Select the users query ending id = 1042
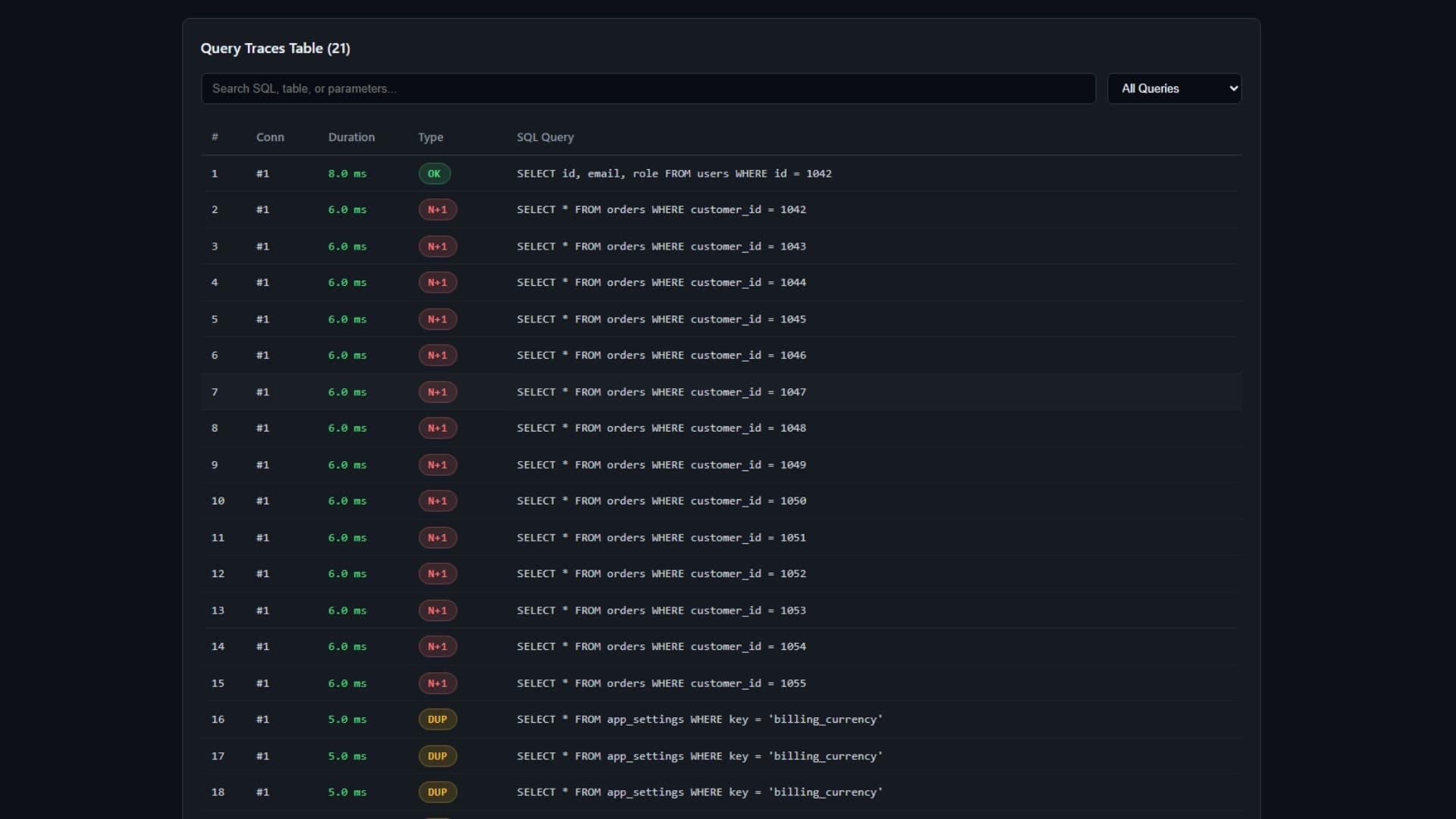The width and height of the screenshot is (1456, 819). [674, 174]
